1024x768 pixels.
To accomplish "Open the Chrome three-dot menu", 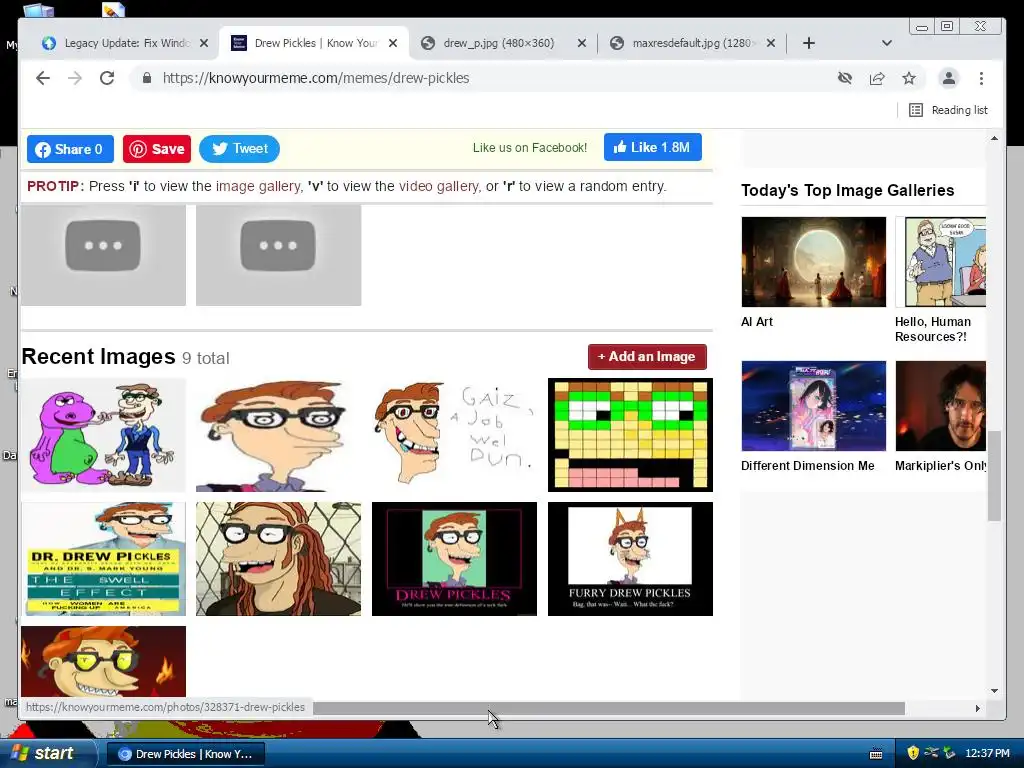I will tap(981, 78).
